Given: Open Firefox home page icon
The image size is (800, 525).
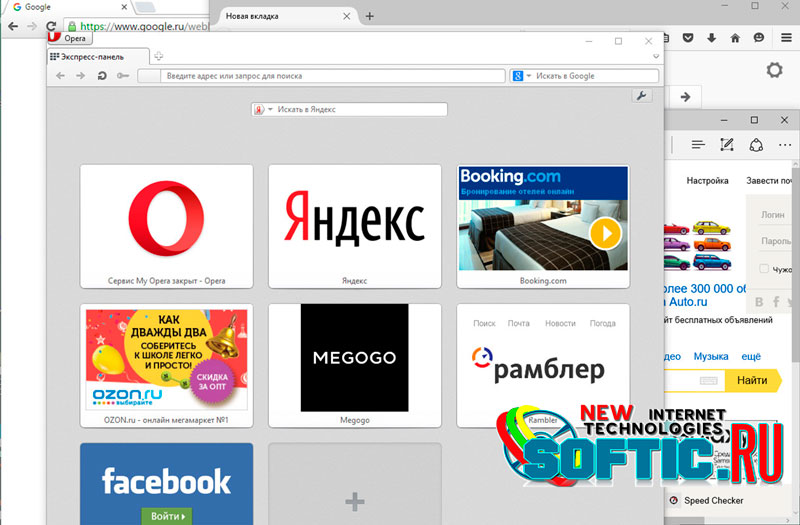Looking at the screenshot, I should pyautogui.click(x=735, y=39).
